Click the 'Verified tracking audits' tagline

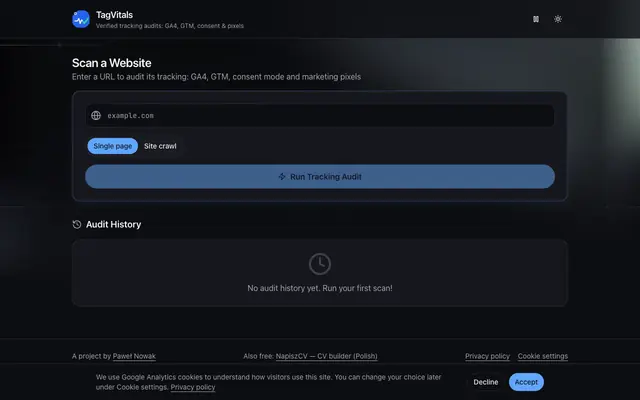pos(170,26)
